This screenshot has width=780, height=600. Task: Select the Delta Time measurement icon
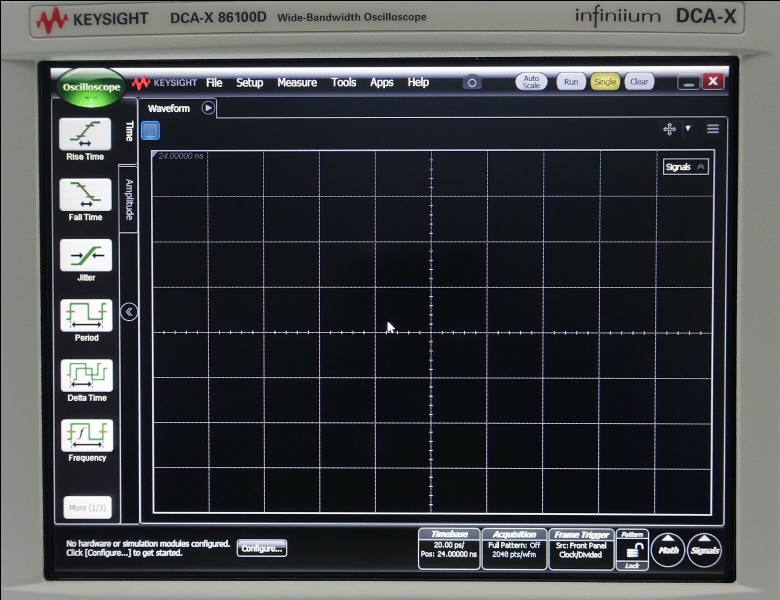pyautogui.click(x=86, y=377)
